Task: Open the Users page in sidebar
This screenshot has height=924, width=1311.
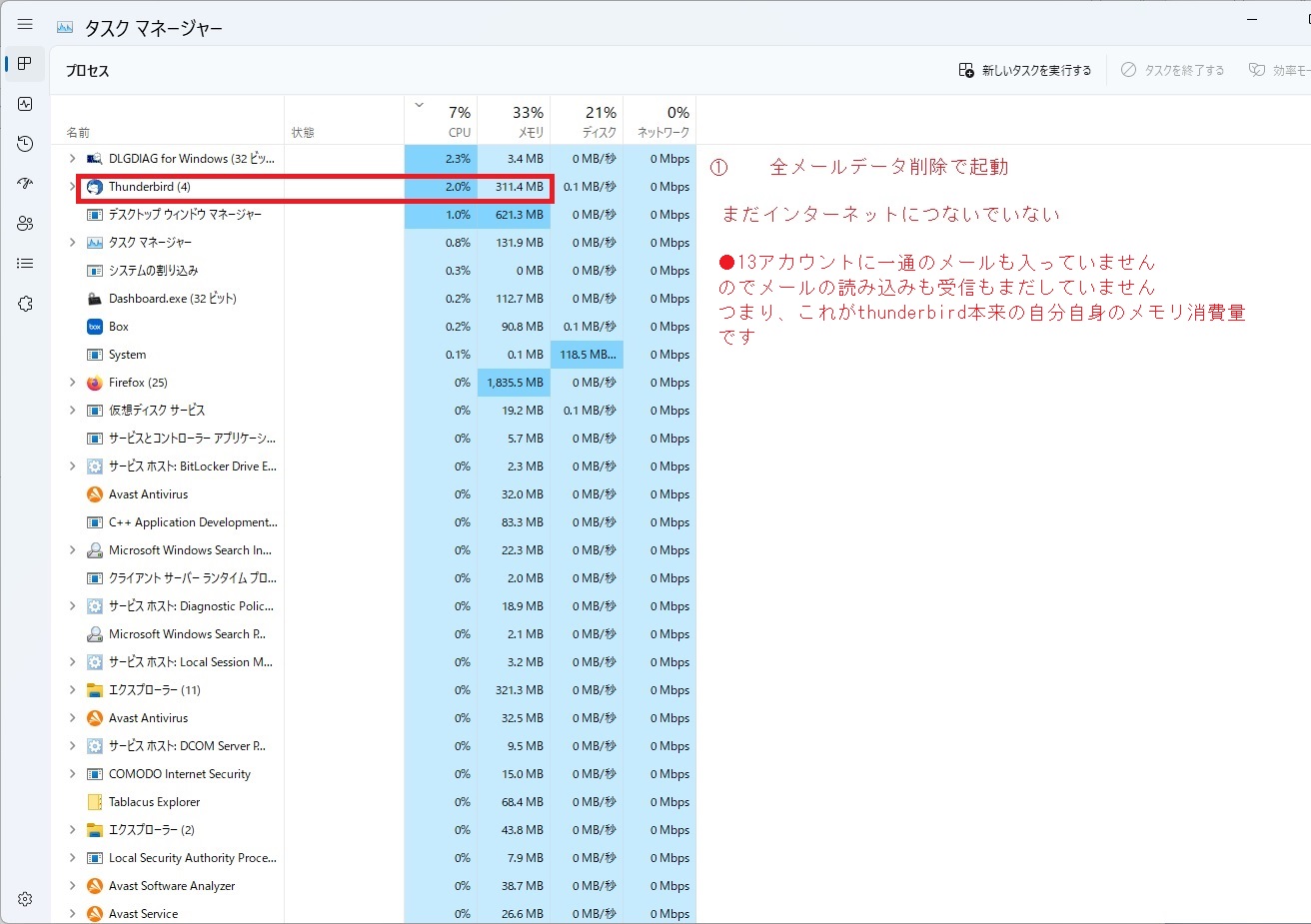Action: point(25,224)
